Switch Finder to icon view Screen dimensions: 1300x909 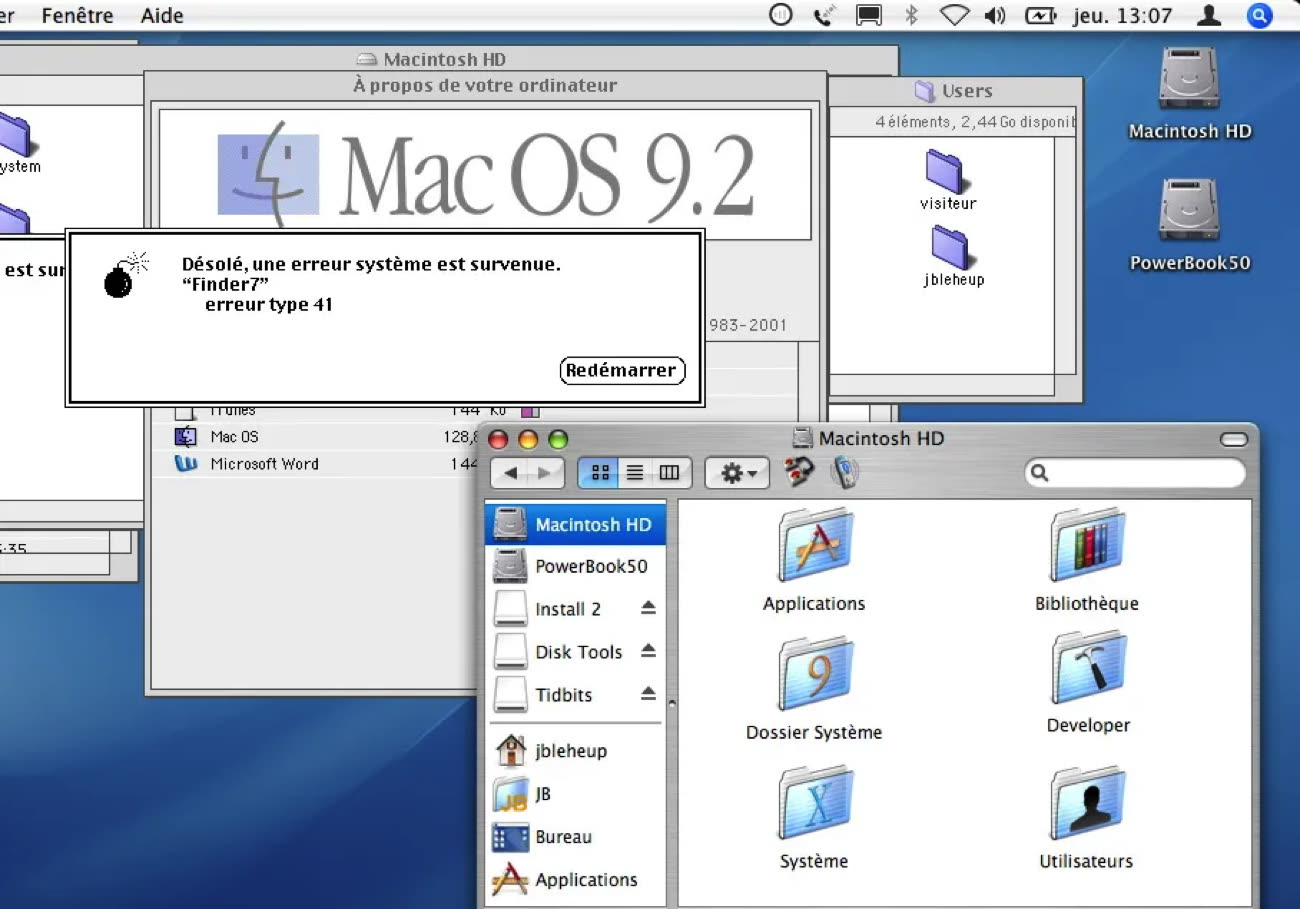pyautogui.click(x=600, y=473)
